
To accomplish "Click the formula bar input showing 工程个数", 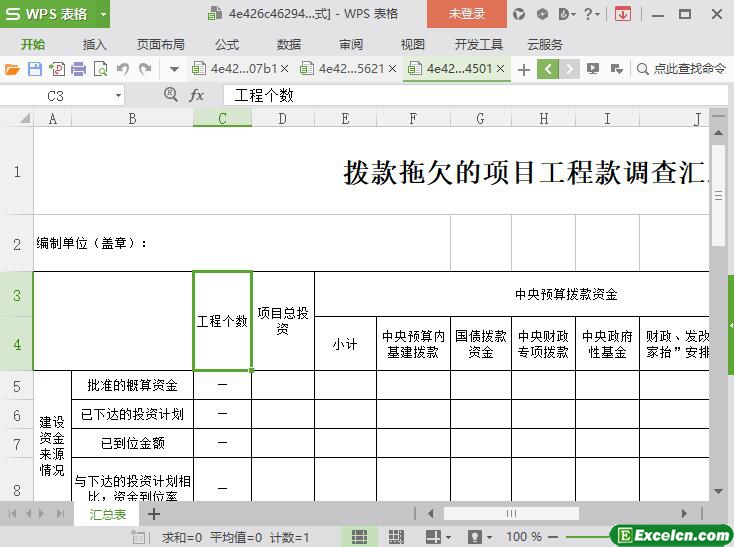I will tap(450, 95).
